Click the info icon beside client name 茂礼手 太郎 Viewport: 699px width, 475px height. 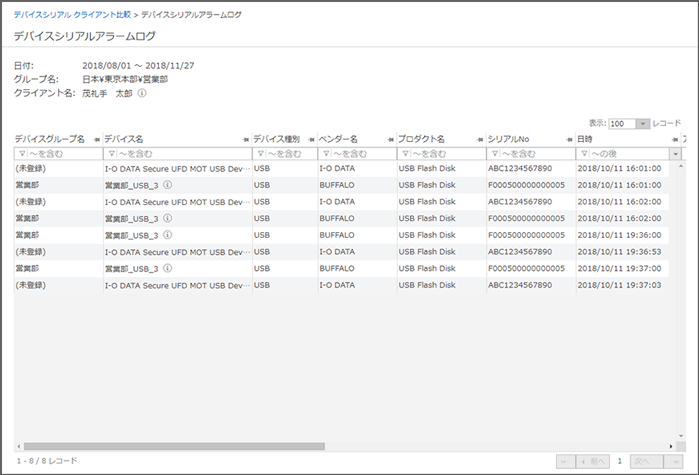(142, 93)
